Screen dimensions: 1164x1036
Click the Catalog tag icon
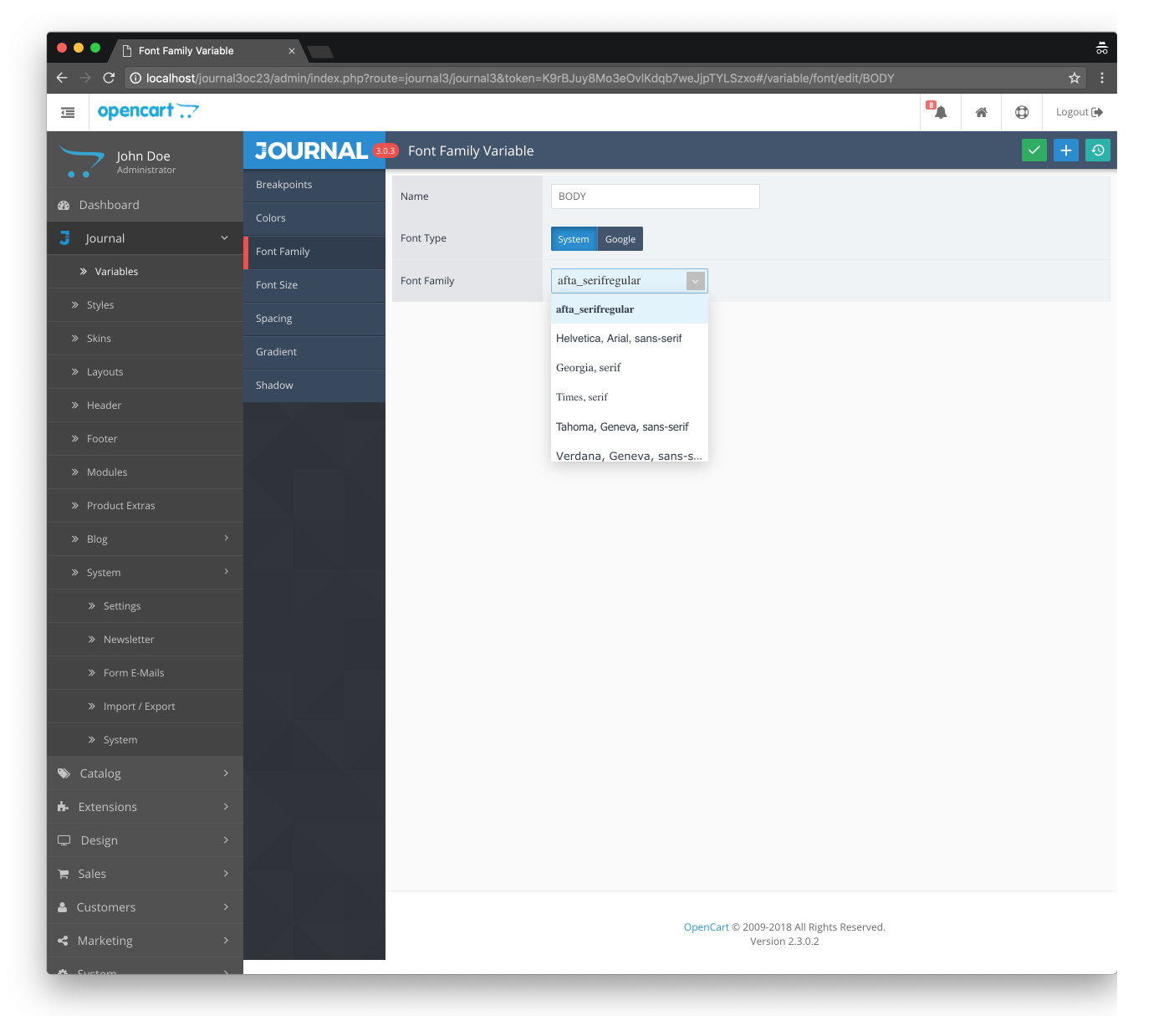pyautogui.click(x=64, y=773)
